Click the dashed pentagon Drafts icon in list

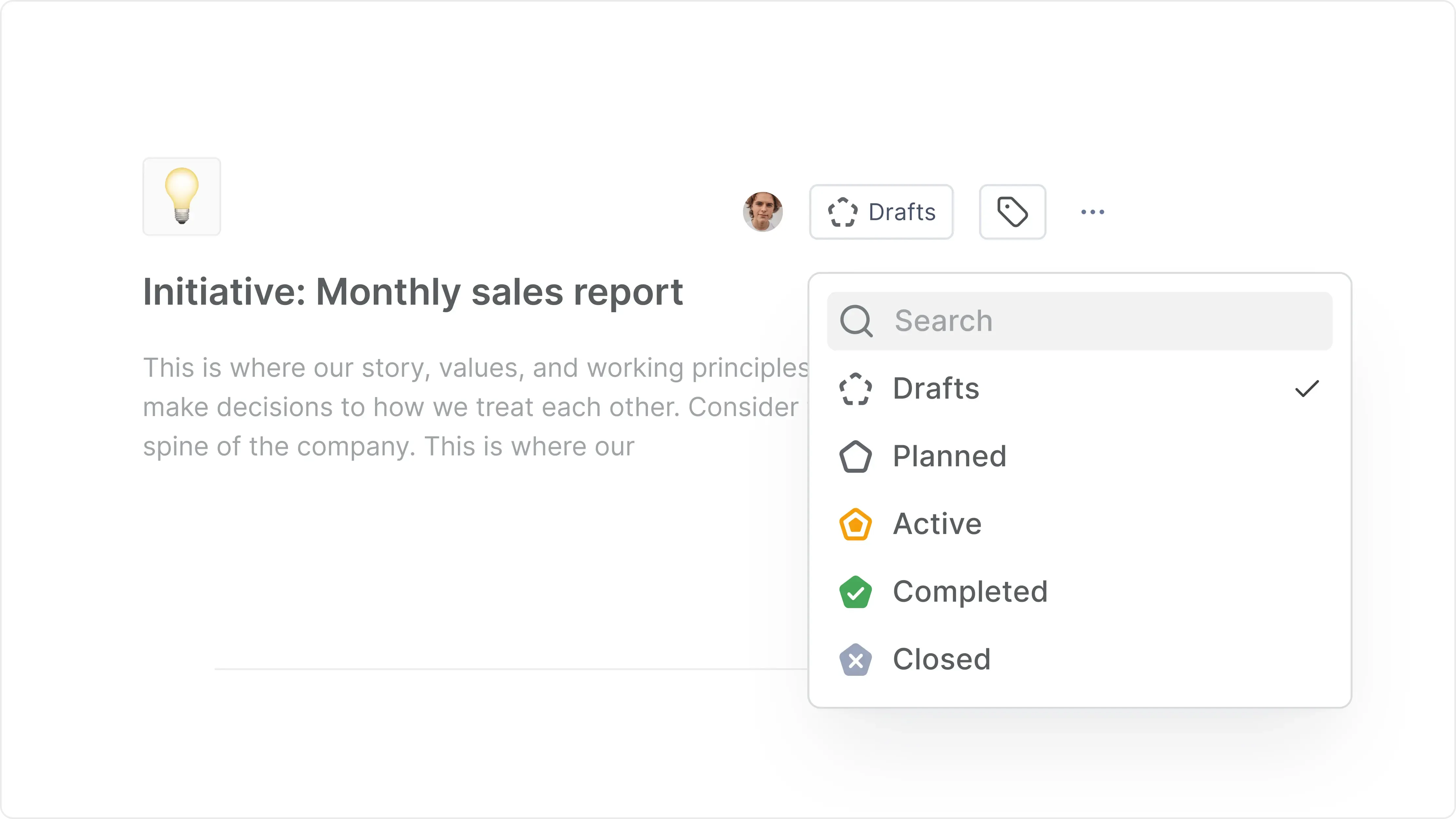(x=856, y=389)
